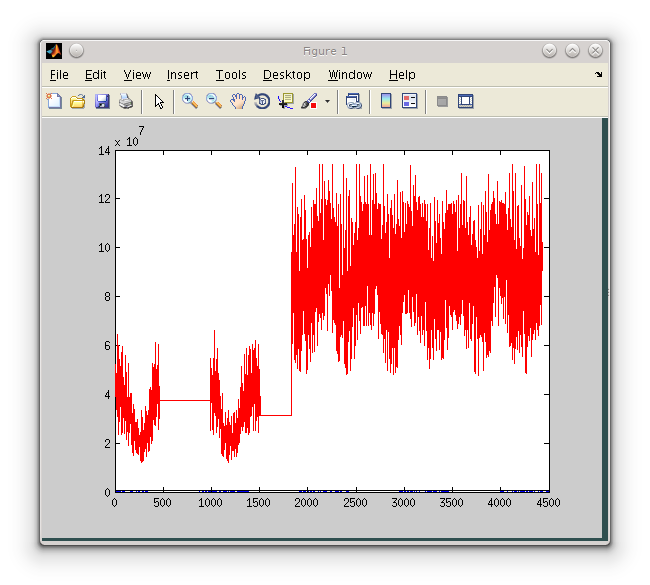Image resolution: width=650 pixels, height=585 pixels.
Task: Open a file using folder icon
Action: (78, 101)
